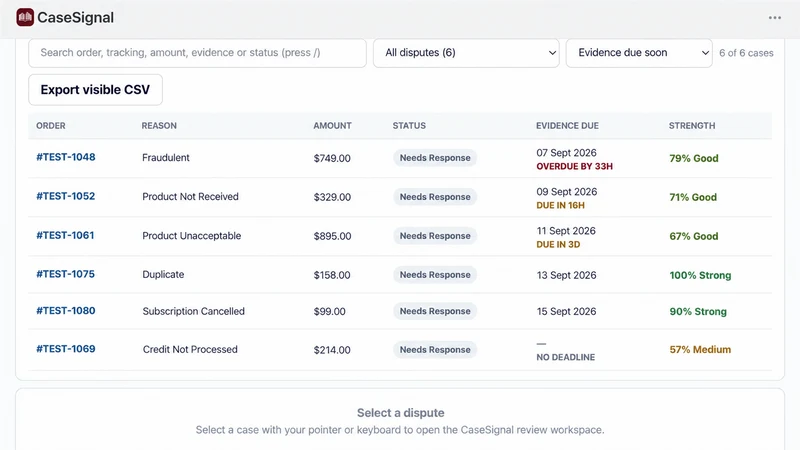800x450 pixels.
Task: Click the CaseSignal app title text
Action: (x=76, y=17)
